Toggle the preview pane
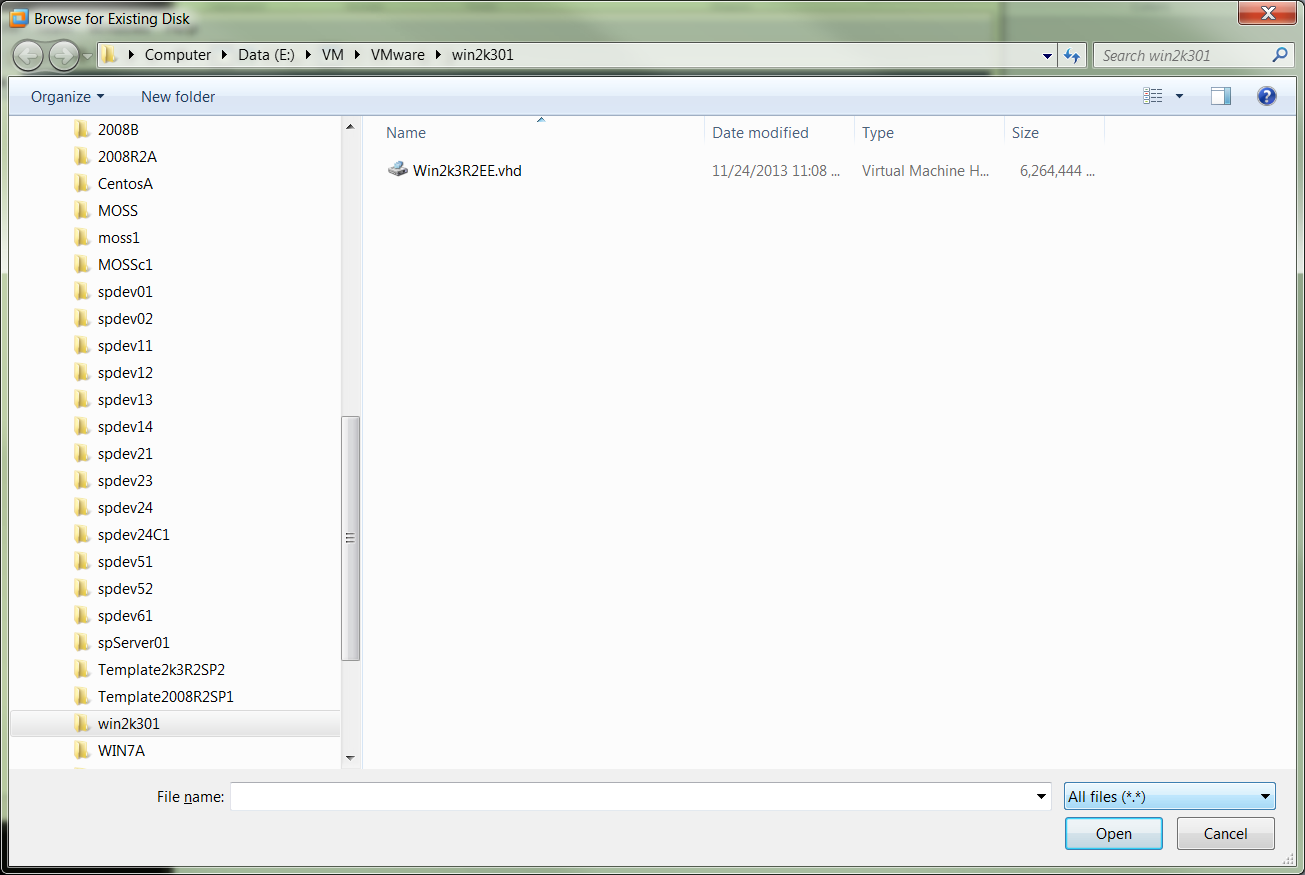Viewport: 1305px width, 875px height. point(1220,95)
